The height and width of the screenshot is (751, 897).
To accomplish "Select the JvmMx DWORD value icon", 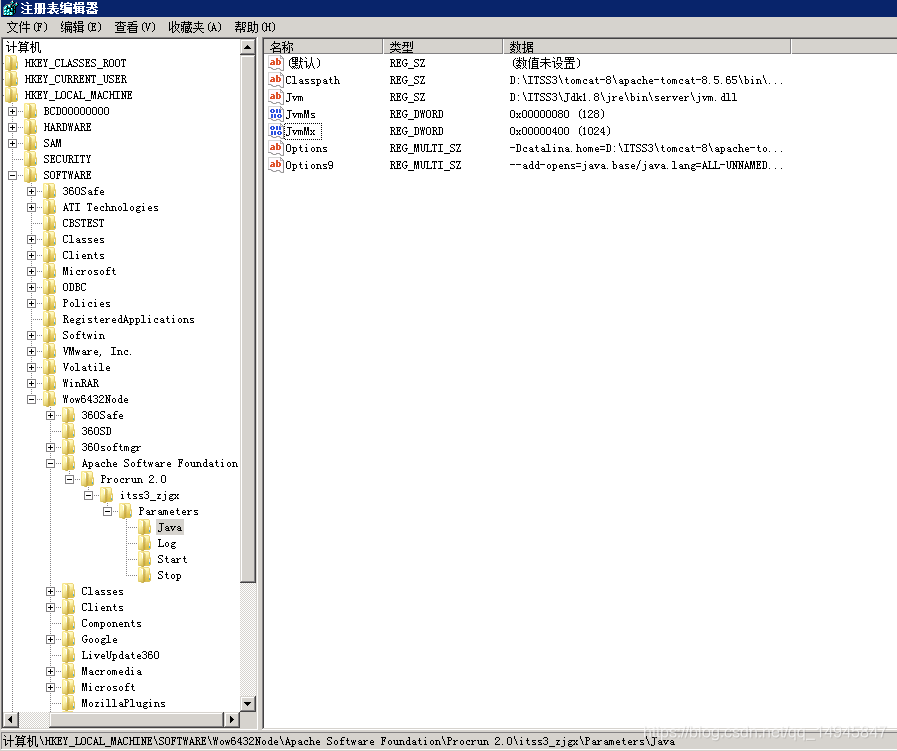I will coord(276,131).
